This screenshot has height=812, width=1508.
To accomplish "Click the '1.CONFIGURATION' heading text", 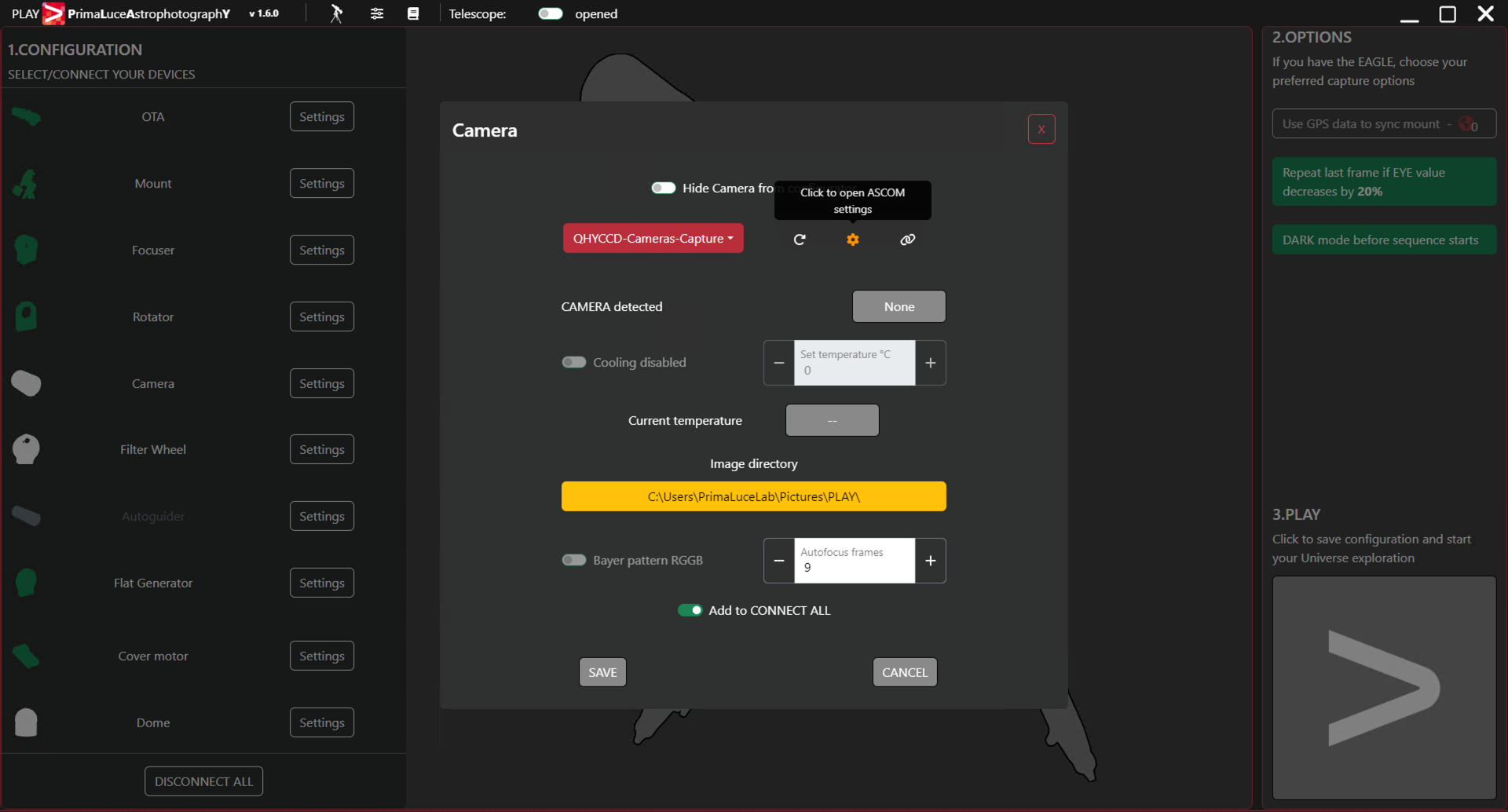I will click(75, 49).
